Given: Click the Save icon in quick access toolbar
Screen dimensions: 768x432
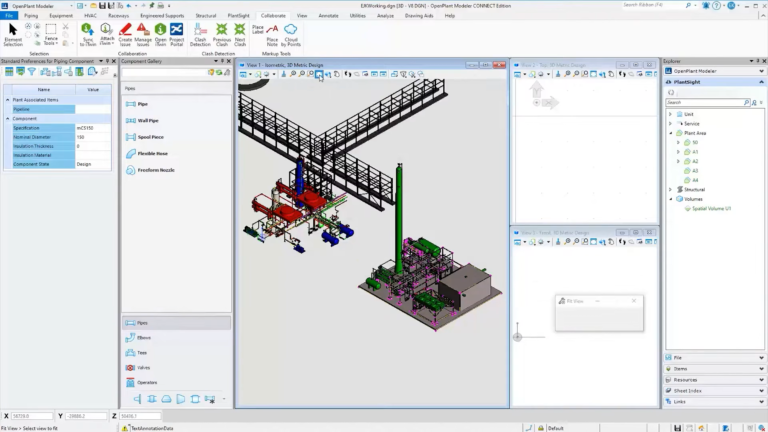Looking at the screenshot, I should click(102, 6).
